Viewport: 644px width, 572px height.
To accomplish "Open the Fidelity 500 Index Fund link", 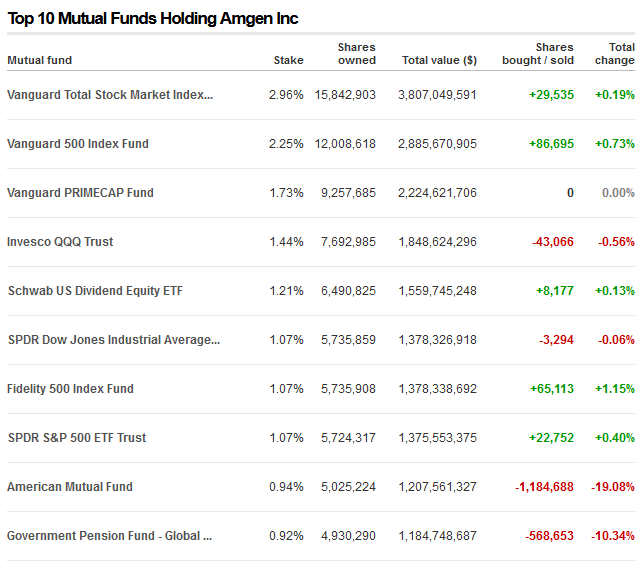I will 71,389.
